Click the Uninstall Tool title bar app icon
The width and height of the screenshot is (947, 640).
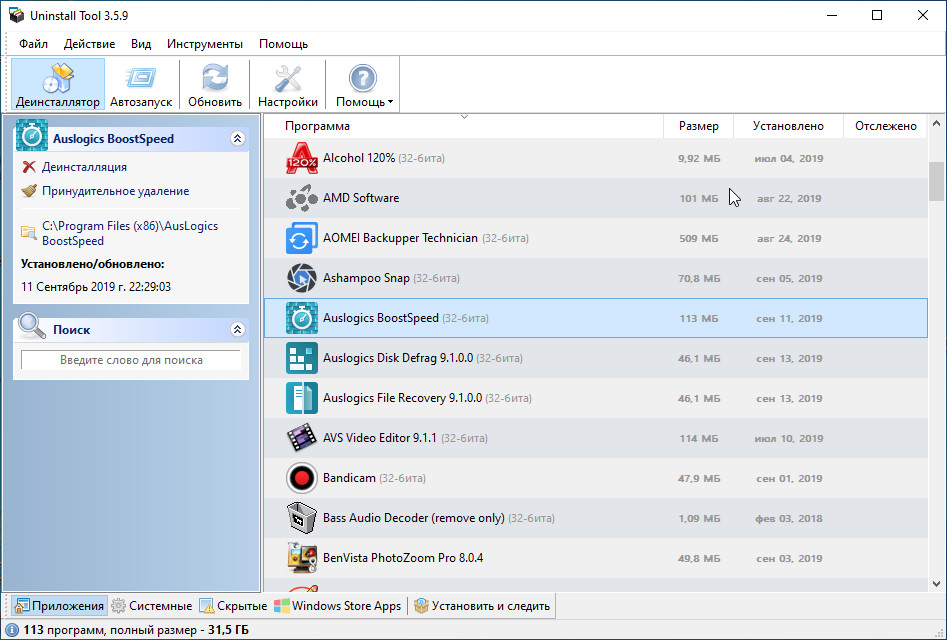(16, 15)
